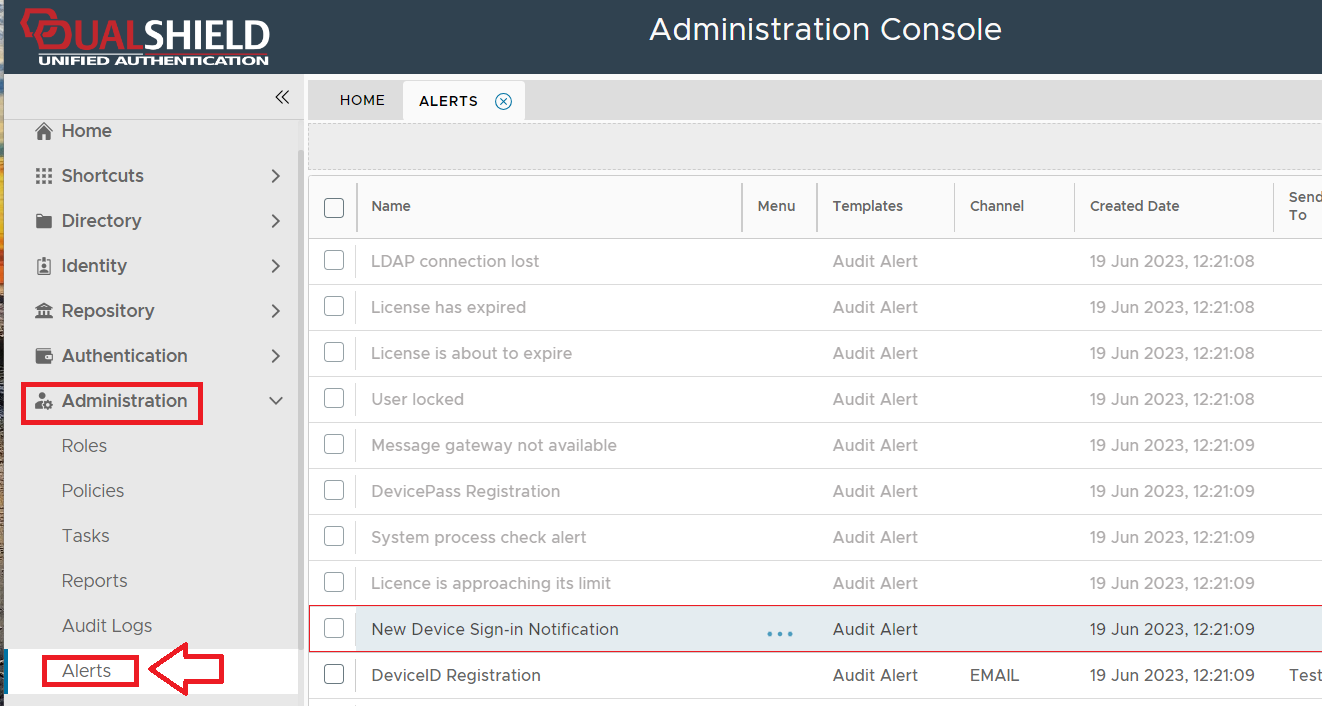Expand the Repository section arrow
Screen dimensions: 1322x706
pos(276,311)
